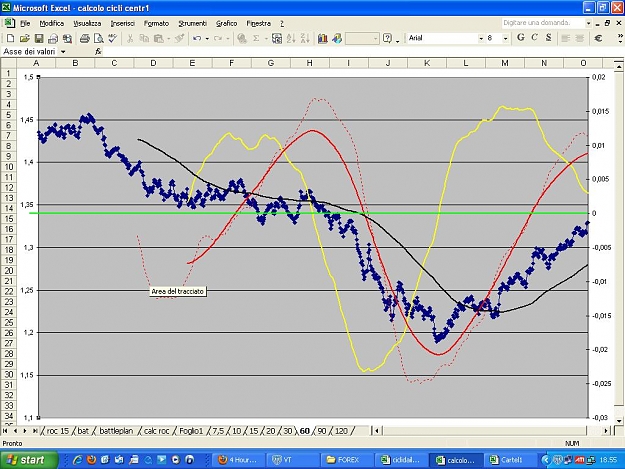Switch to 4 Hour Firefox taskbar window

(238, 460)
